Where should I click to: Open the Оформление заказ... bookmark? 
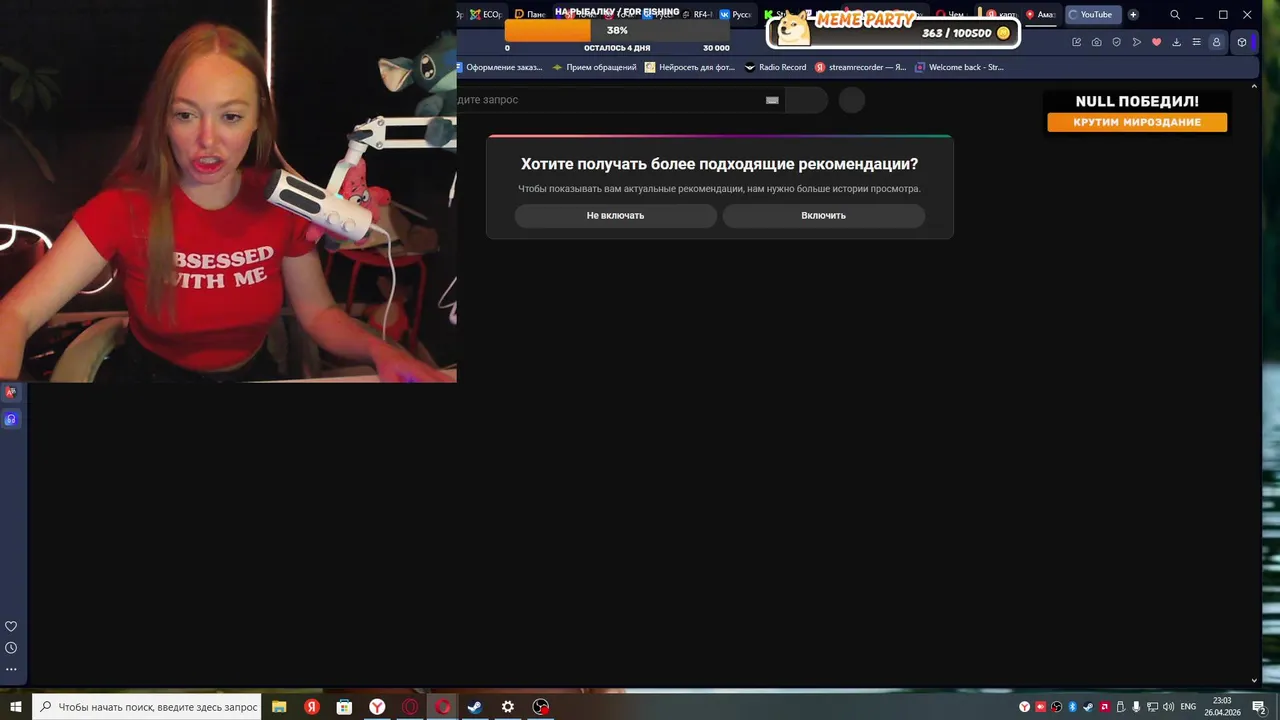coord(502,67)
